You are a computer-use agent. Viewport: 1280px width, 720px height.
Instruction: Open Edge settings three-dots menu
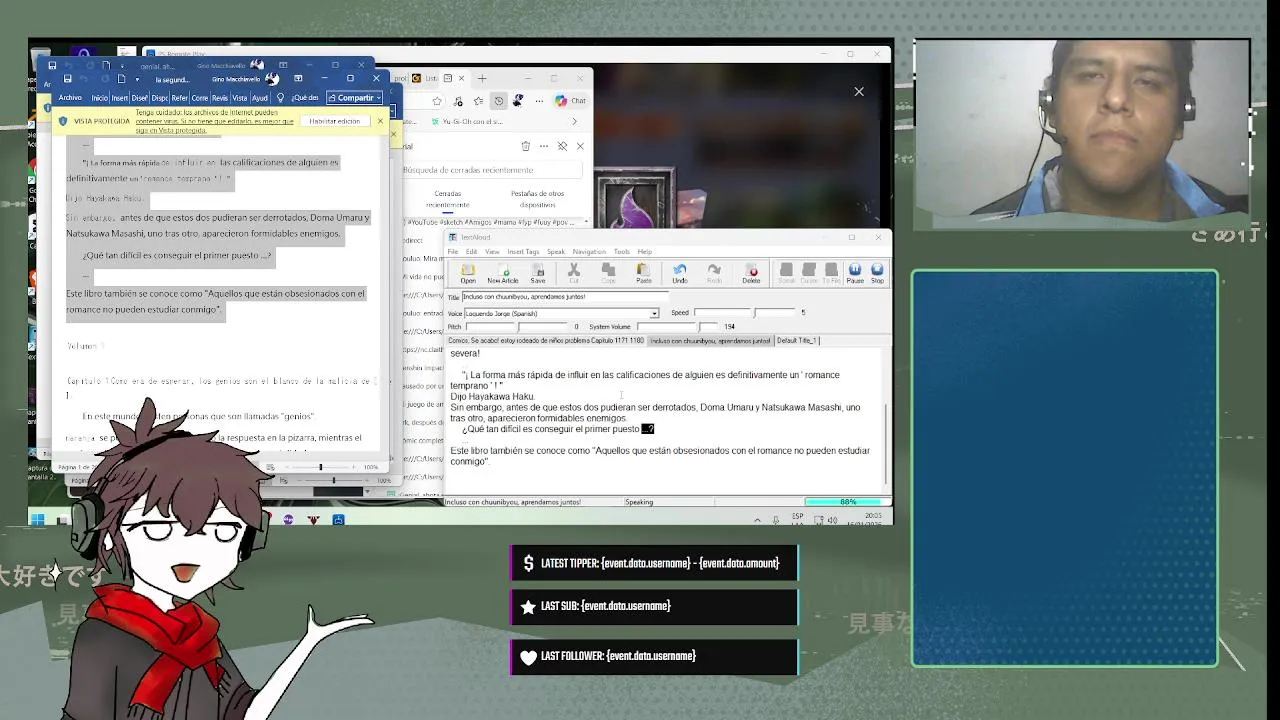(538, 101)
